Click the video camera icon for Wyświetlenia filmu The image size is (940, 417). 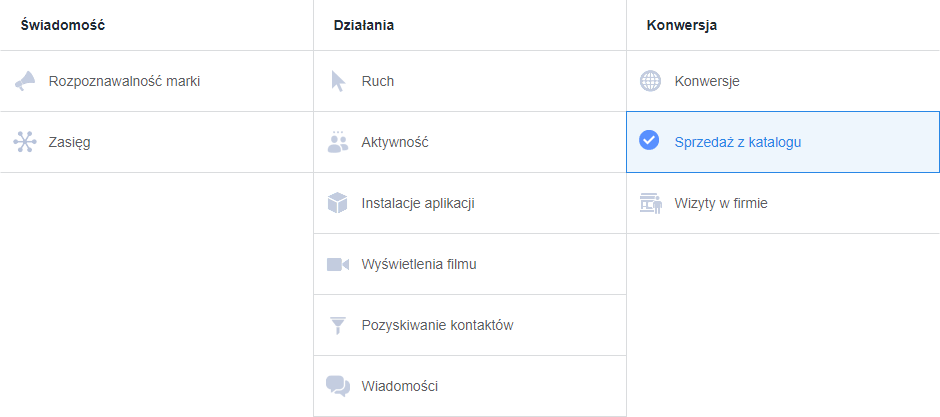pos(338,264)
